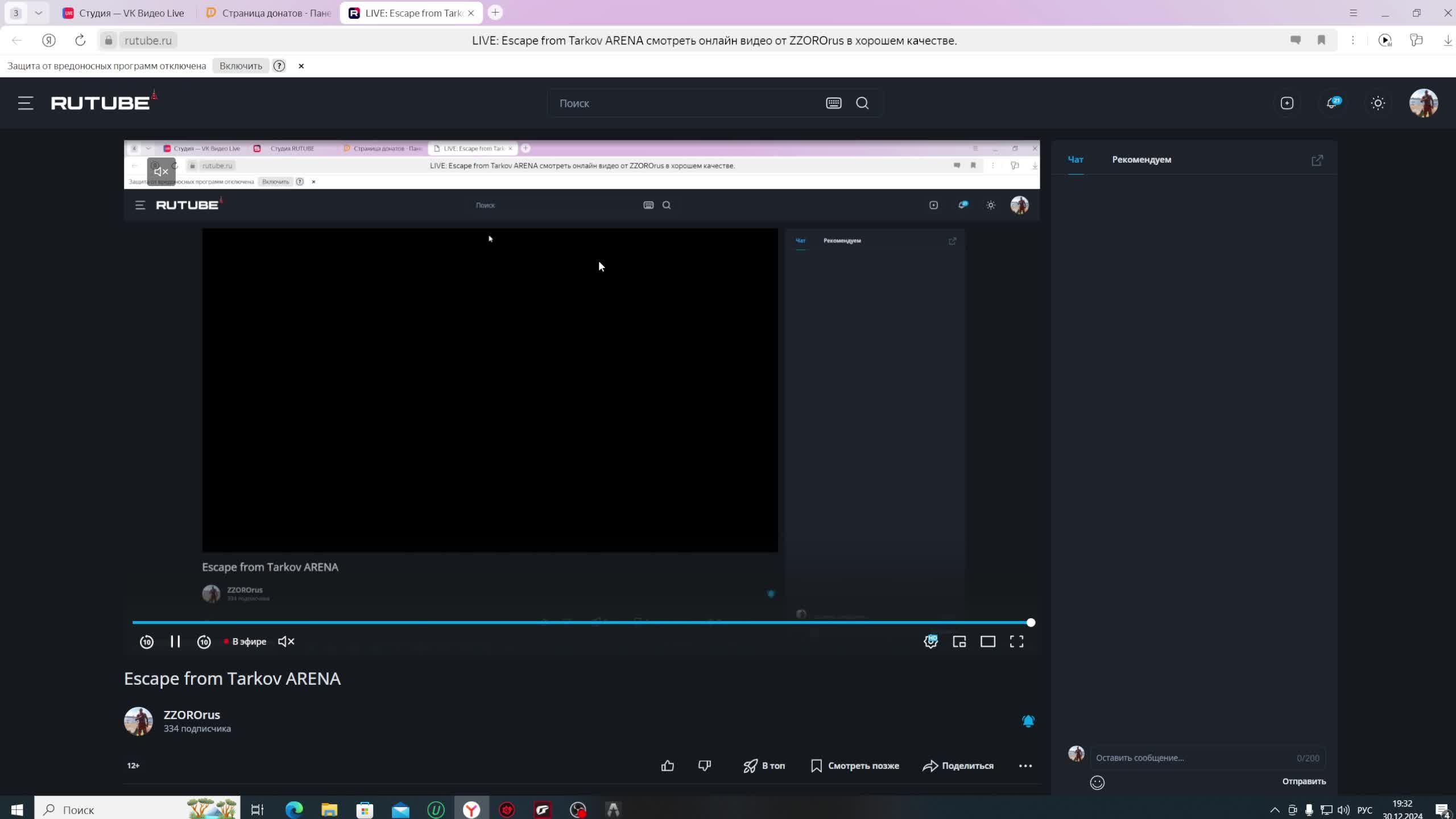Viewport: 1456px width, 819px height.
Task: Open picture-in-picture mini player
Action: point(959,642)
